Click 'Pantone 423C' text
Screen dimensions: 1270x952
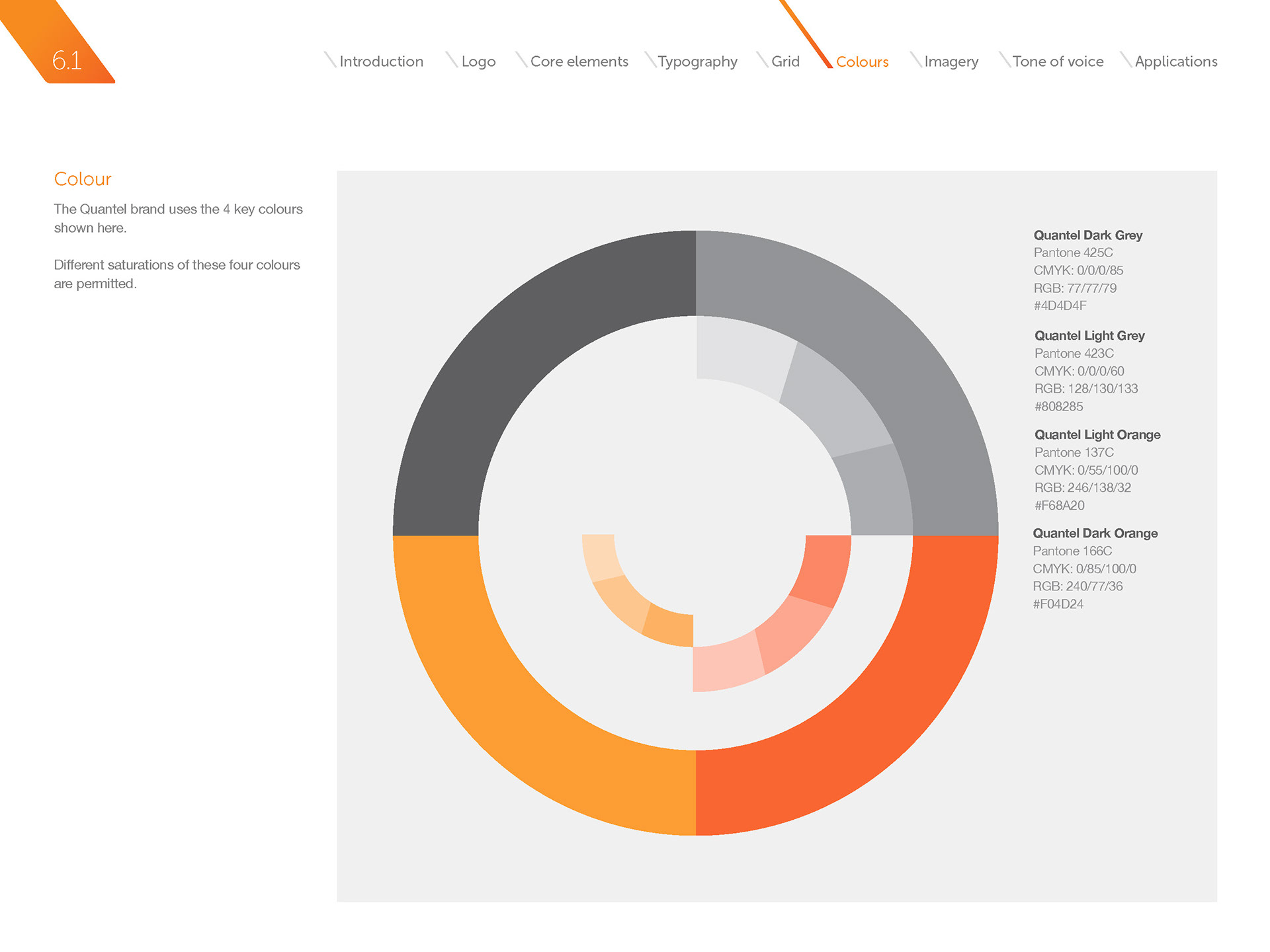click(x=1074, y=354)
